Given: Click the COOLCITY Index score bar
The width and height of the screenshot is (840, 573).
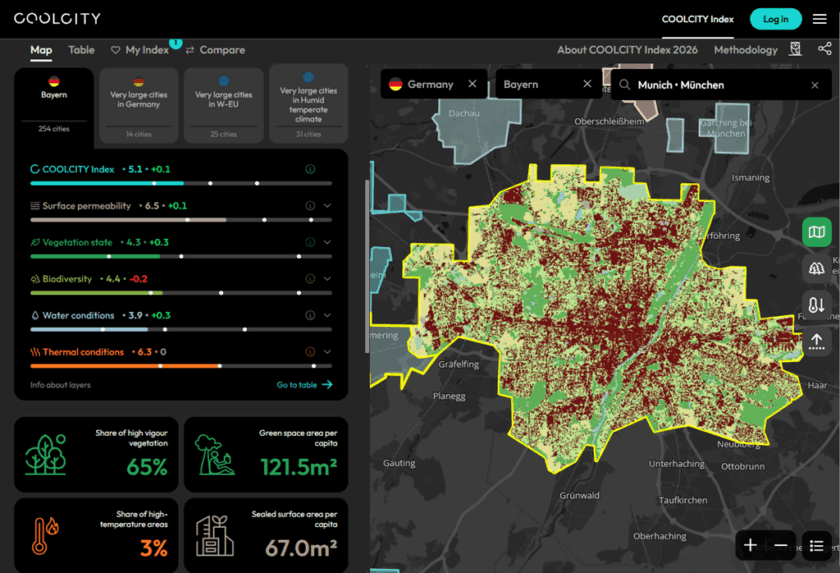Looking at the screenshot, I should pos(181,183).
